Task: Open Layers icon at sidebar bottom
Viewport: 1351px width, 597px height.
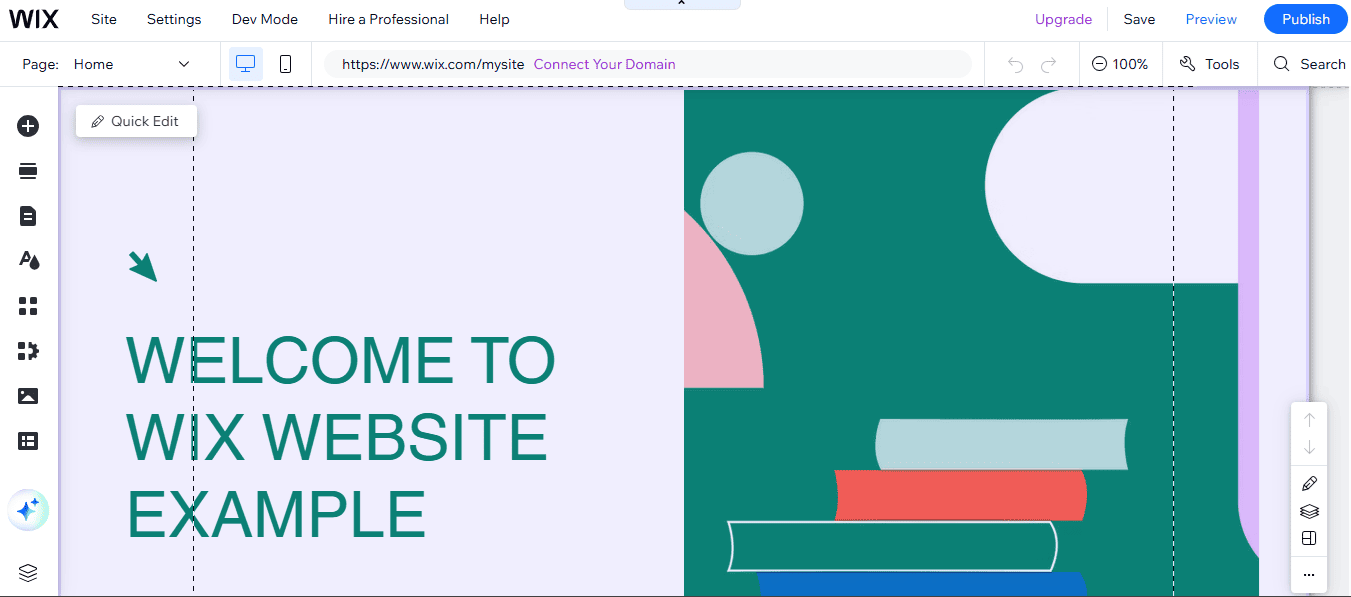Action: [28, 573]
